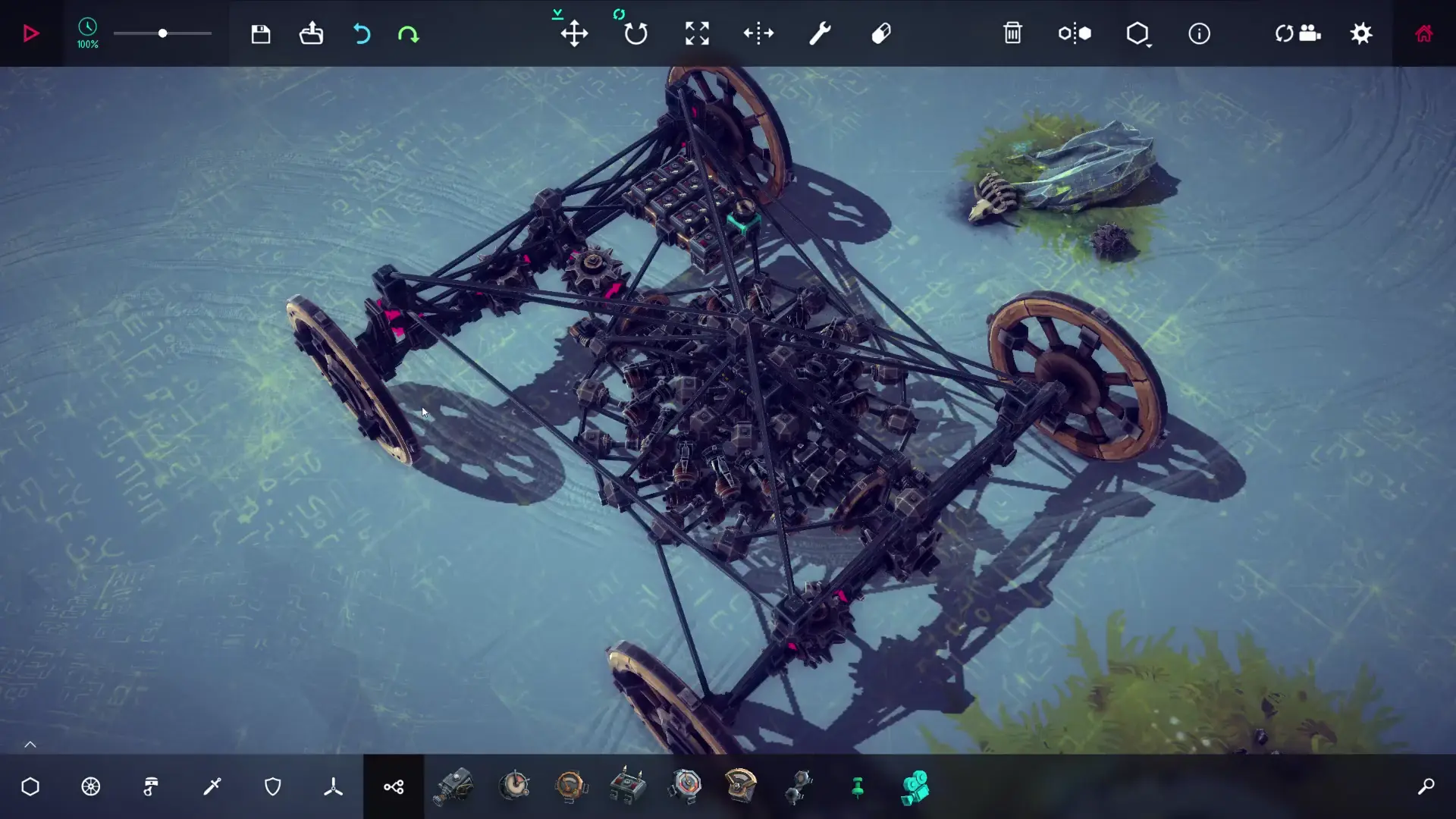
Task: Toggle the machine info panel
Action: pos(1199,33)
